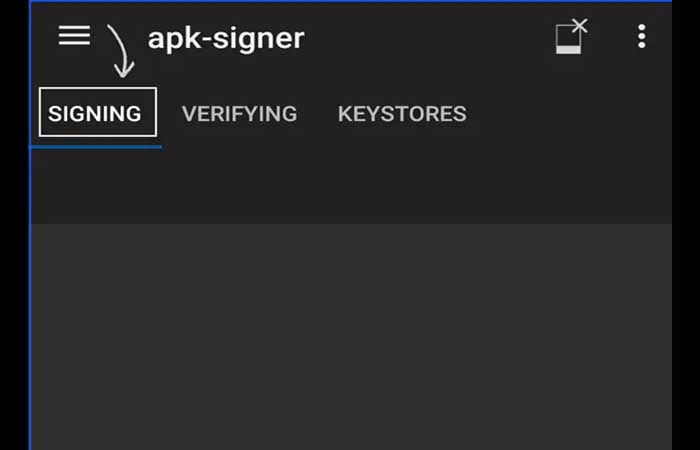Click the apk-signer app title

click(226, 38)
